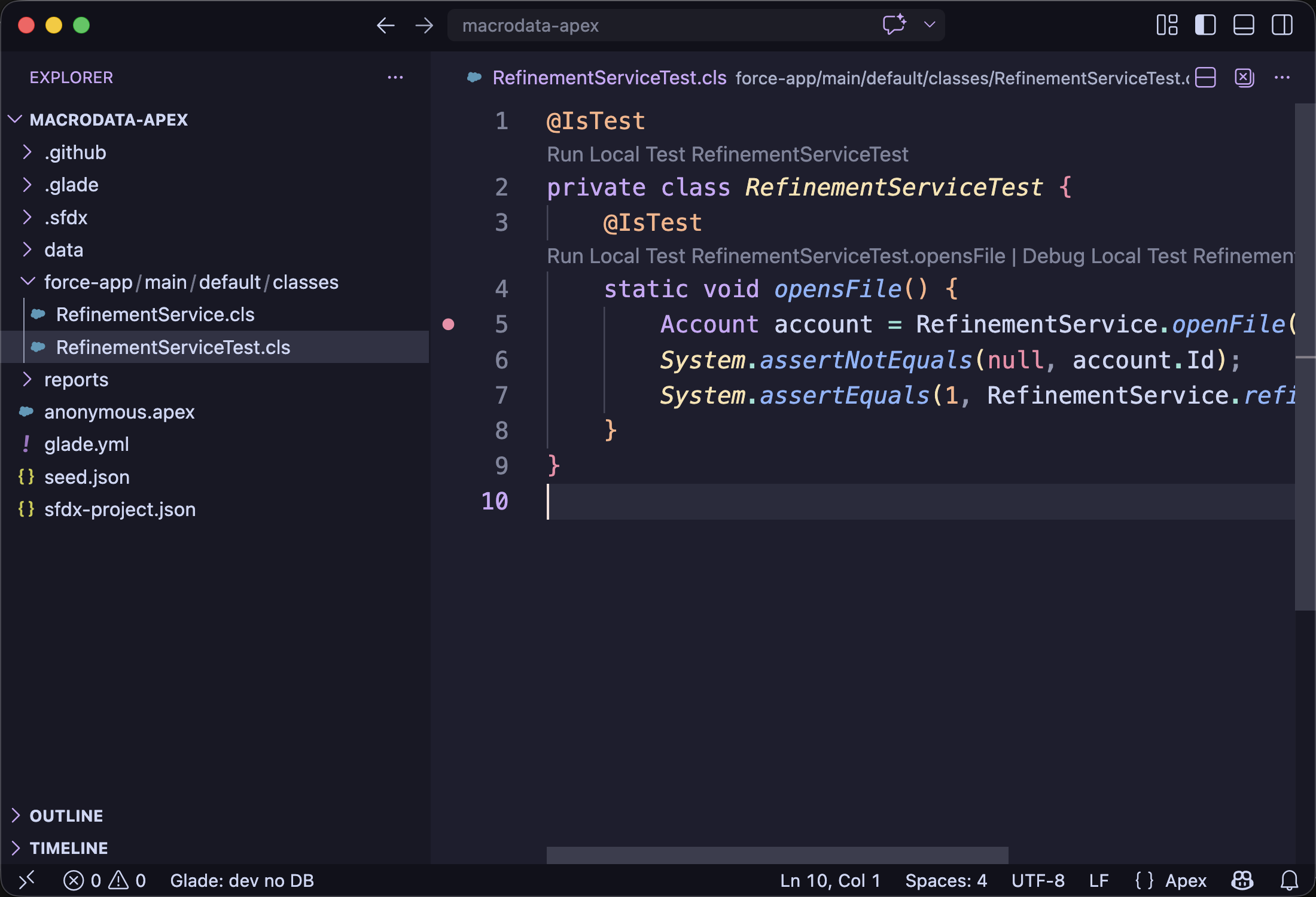Open the Copilot chat icon
Image resolution: width=1316 pixels, height=897 pixels.
point(894,25)
